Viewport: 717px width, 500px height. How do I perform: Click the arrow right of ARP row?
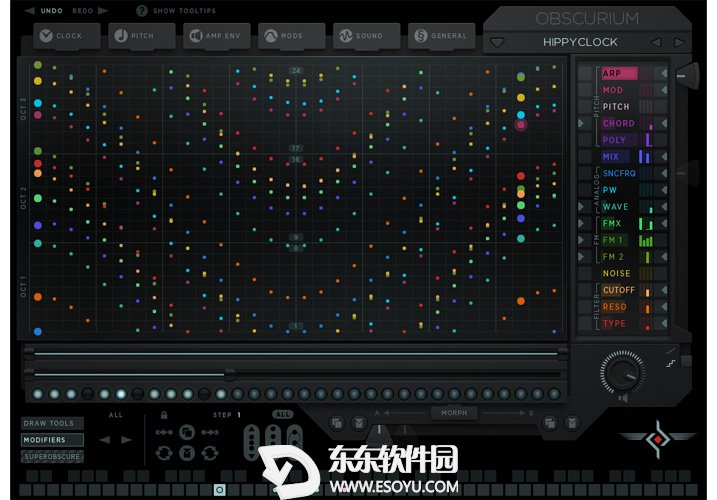[x=663, y=73]
